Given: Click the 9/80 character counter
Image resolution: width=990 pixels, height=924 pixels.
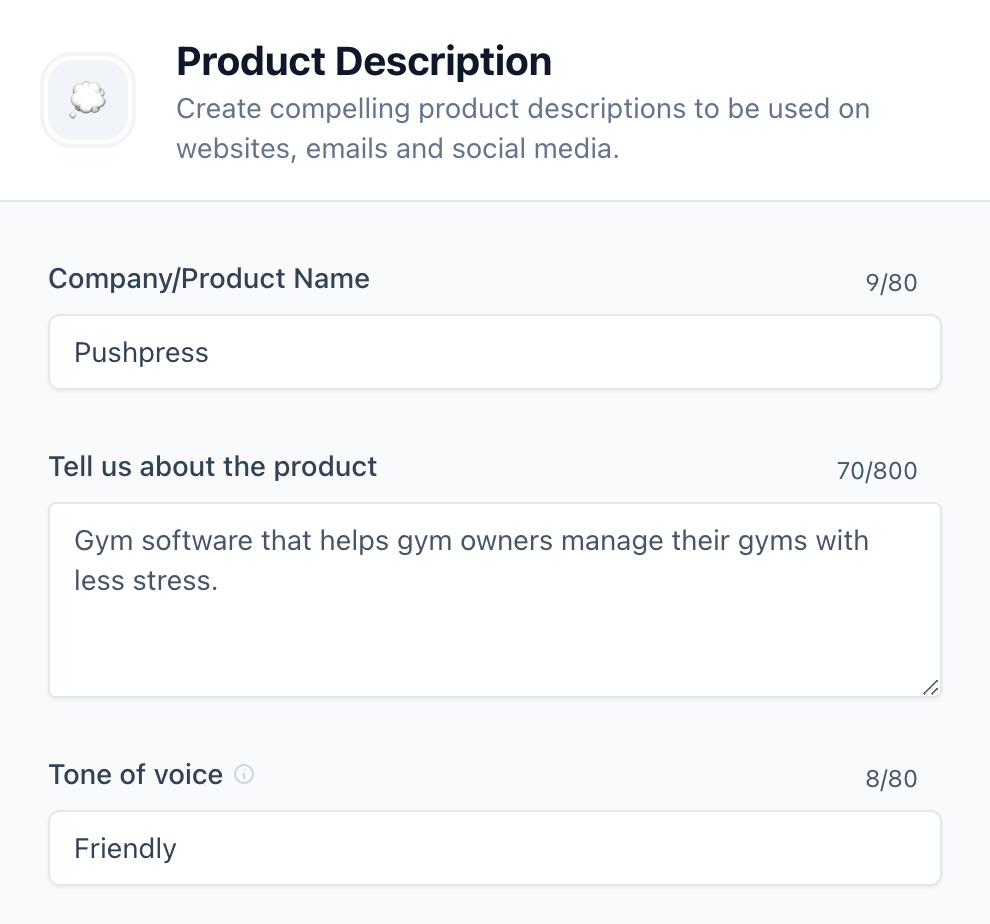Looking at the screenshot, I should [893, 283].
